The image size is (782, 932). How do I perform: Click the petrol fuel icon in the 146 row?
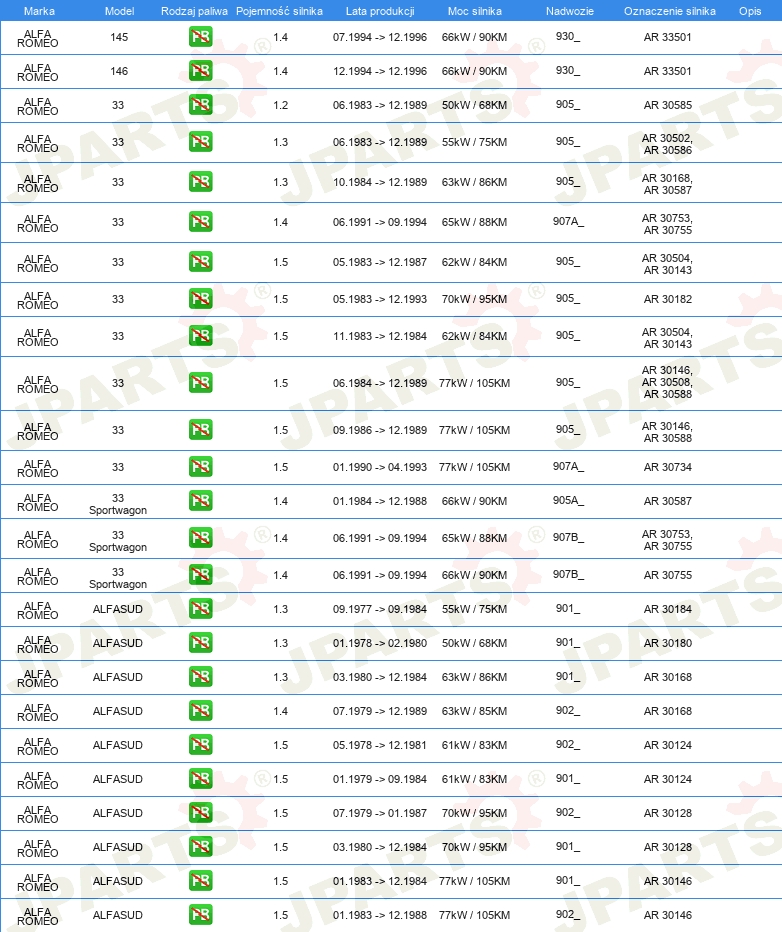pos(201,71)
